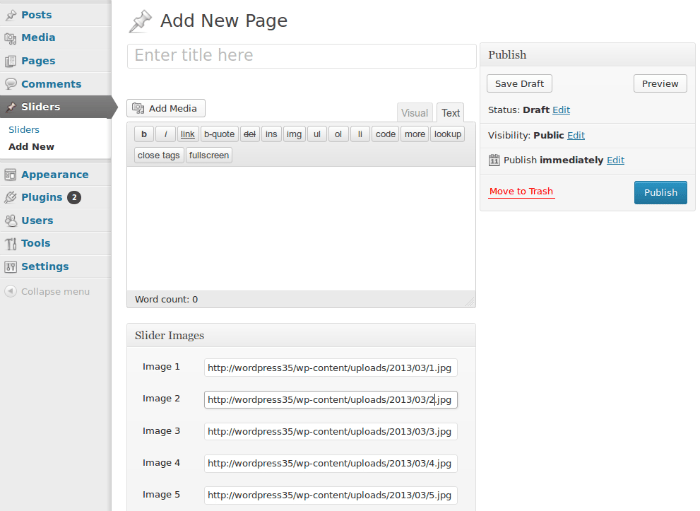Edit the Visibility setting
Image resolution: width=700 pixels, height=511 pixels.
[576, 135]
